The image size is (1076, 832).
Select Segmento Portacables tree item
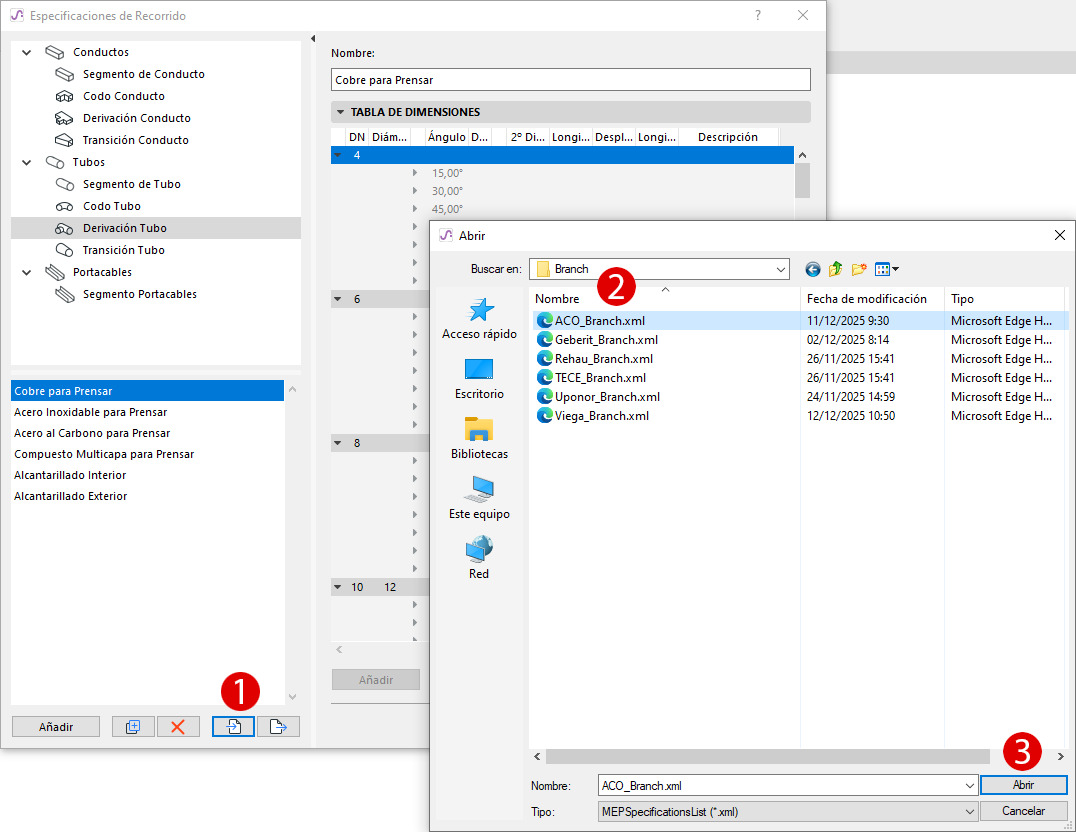point(139,294)
